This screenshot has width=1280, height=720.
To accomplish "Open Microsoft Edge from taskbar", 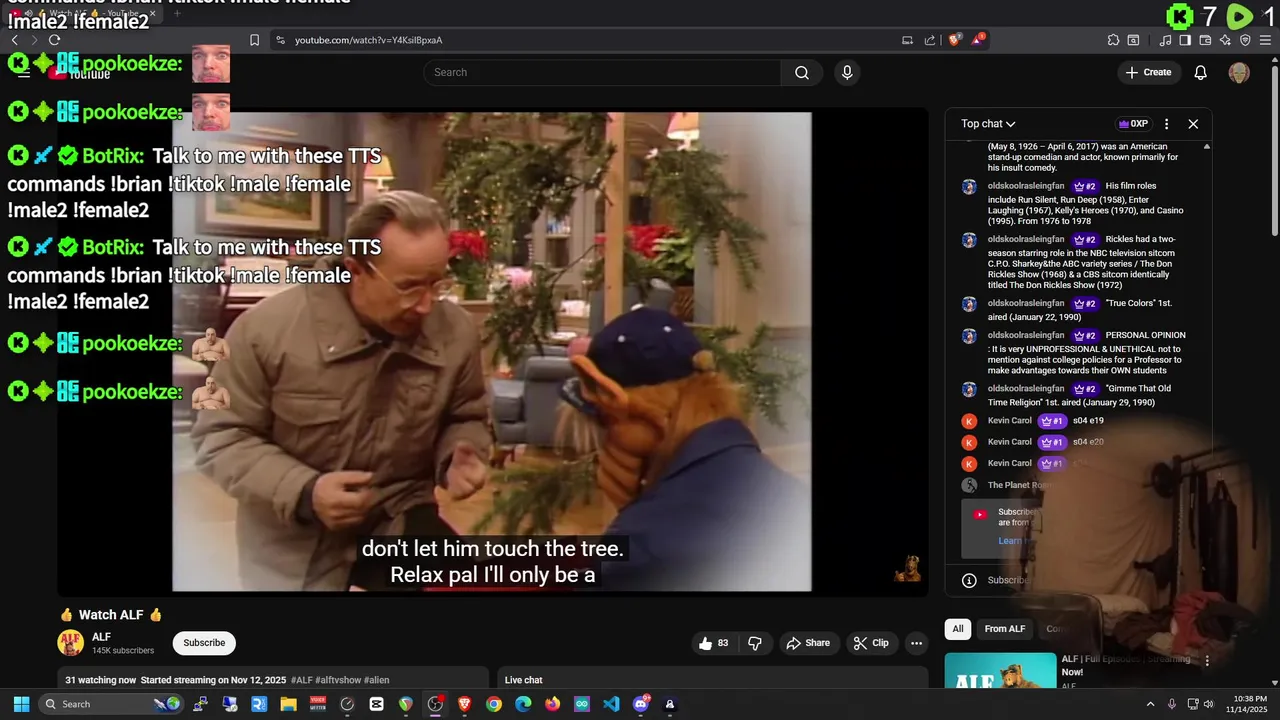I will (x=523, y=704).
